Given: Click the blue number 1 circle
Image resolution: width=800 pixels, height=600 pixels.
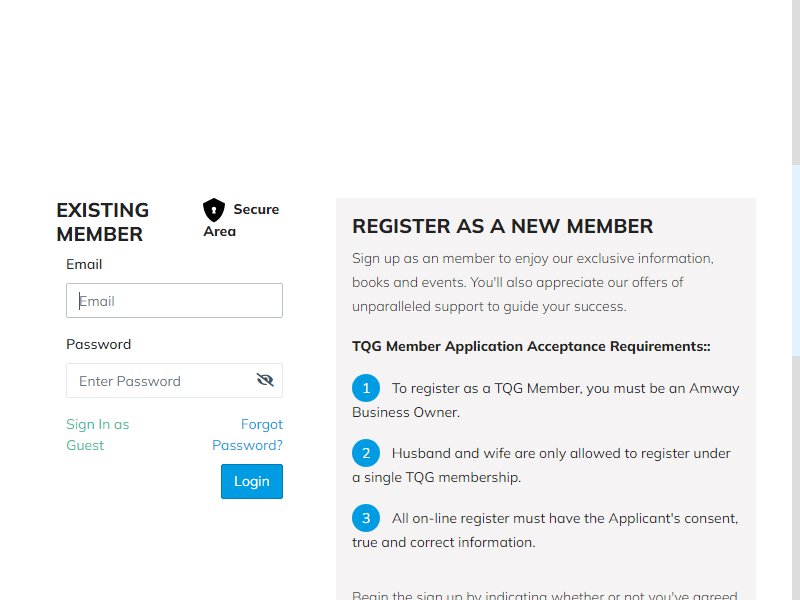Looking at the screenshot, I should tap(366, 388).
